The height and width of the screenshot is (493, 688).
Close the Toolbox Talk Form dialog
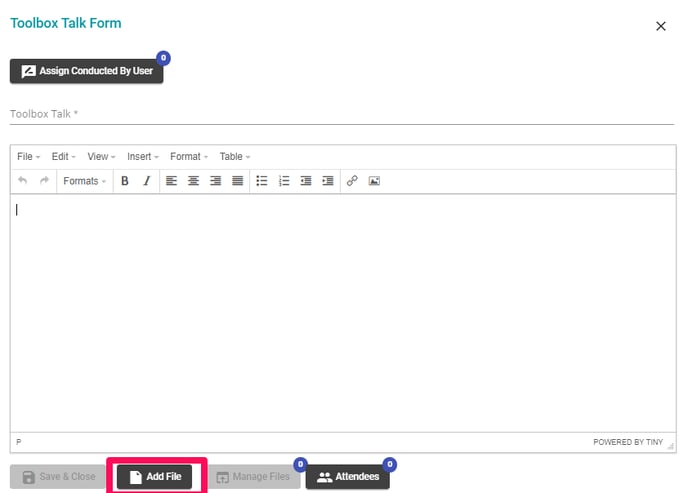pyautogui.click(x=661, y=26)
